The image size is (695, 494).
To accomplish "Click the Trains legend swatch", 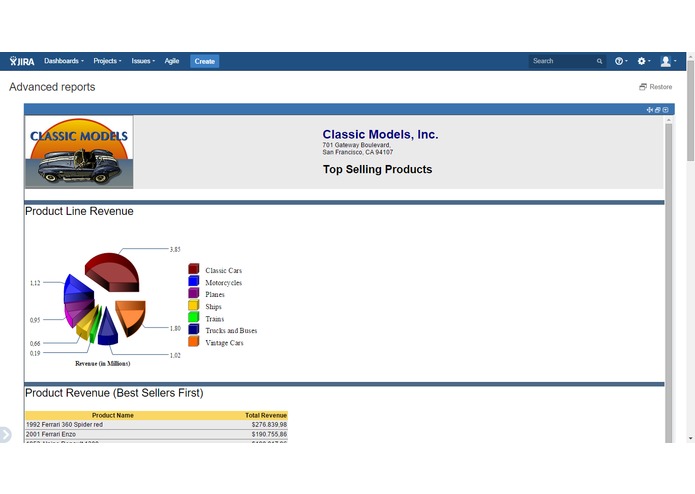I will click(193, 317).
